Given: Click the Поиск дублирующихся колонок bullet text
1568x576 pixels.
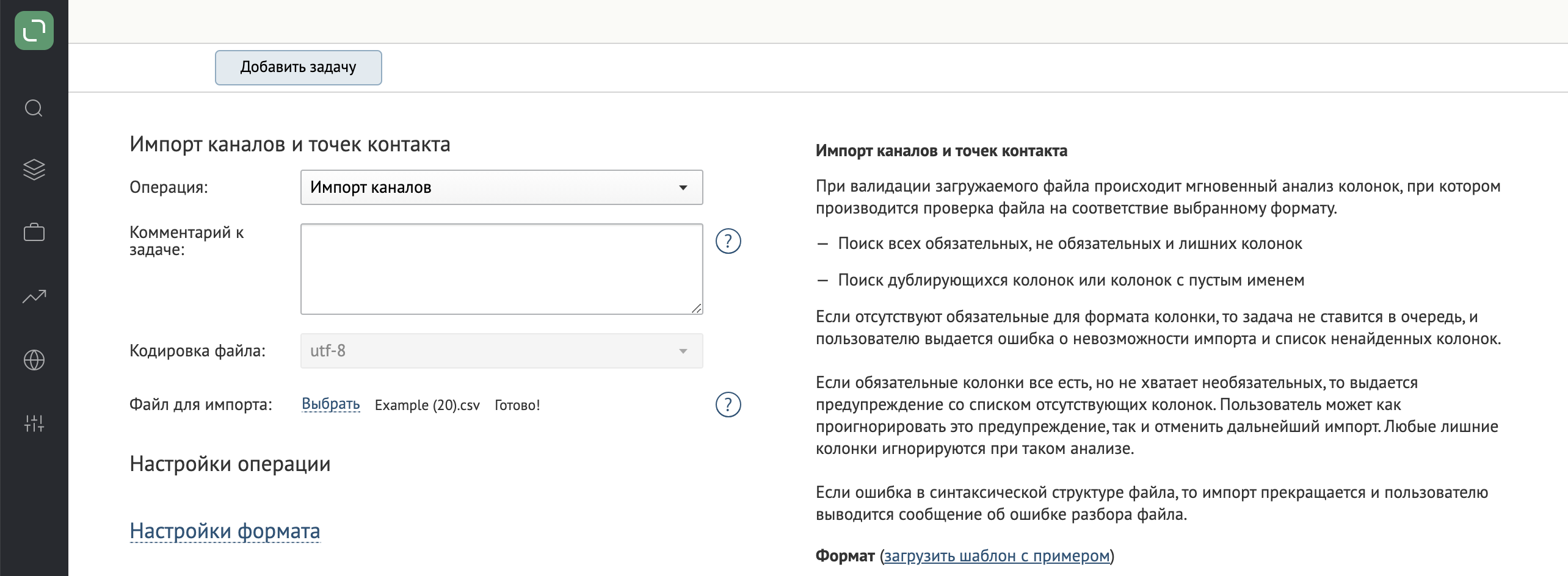Looking at the screenshot, I should click(1071, 280).
